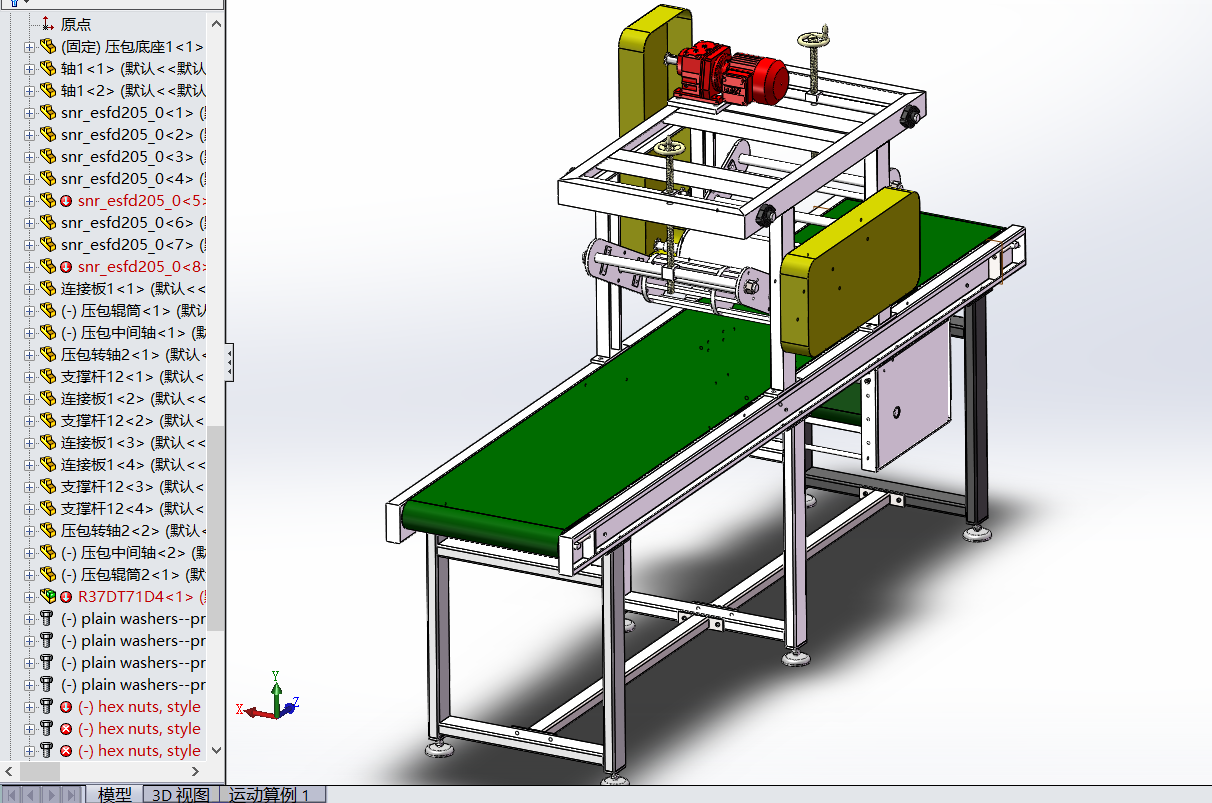
Task: Click the part icon of 压包转轴2<2>
Action: pyautogui.click(x=48, y=530)
